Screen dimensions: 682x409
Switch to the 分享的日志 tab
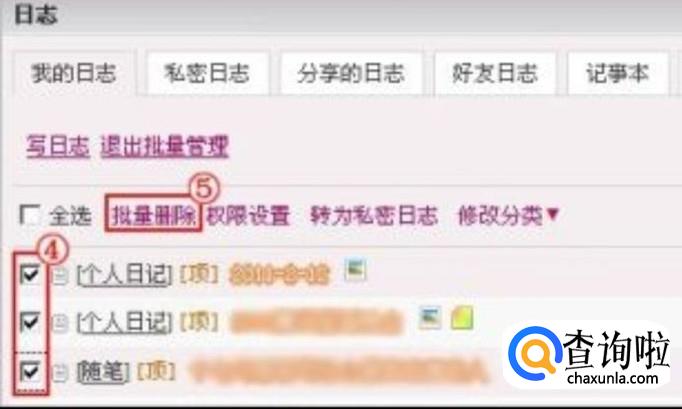351,73
